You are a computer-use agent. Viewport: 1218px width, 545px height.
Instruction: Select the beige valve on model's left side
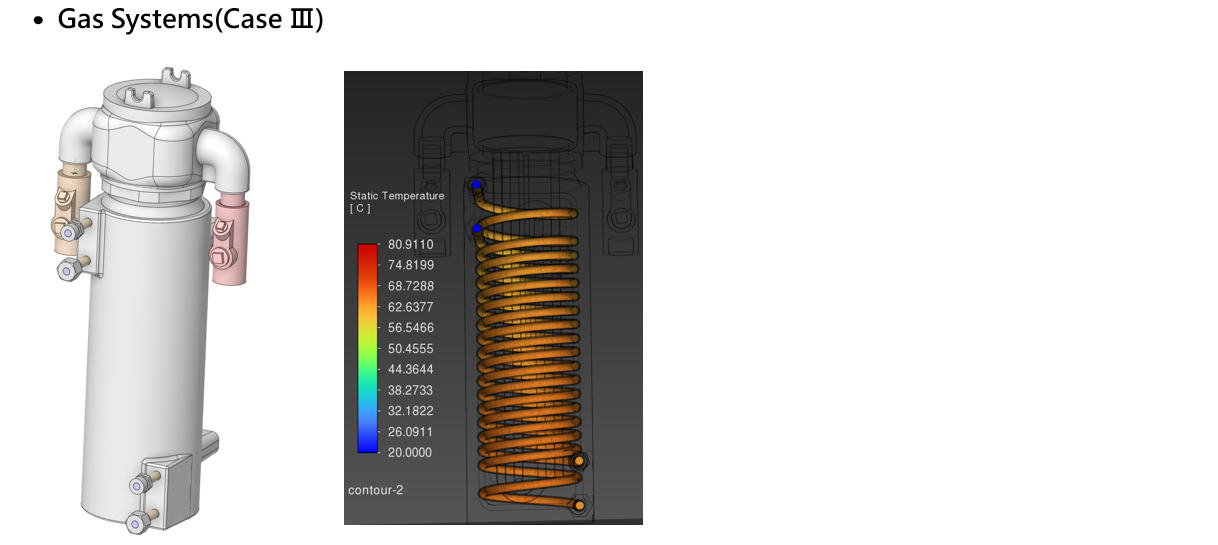(x=70, y=210)
